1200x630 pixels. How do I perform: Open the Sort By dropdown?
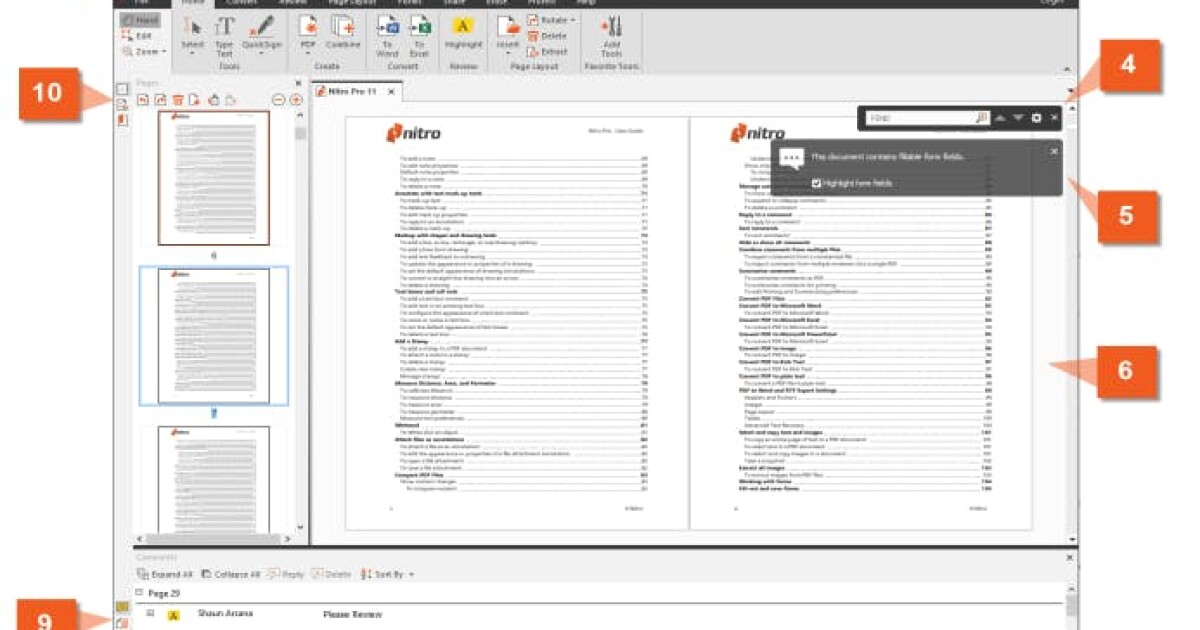387,574
